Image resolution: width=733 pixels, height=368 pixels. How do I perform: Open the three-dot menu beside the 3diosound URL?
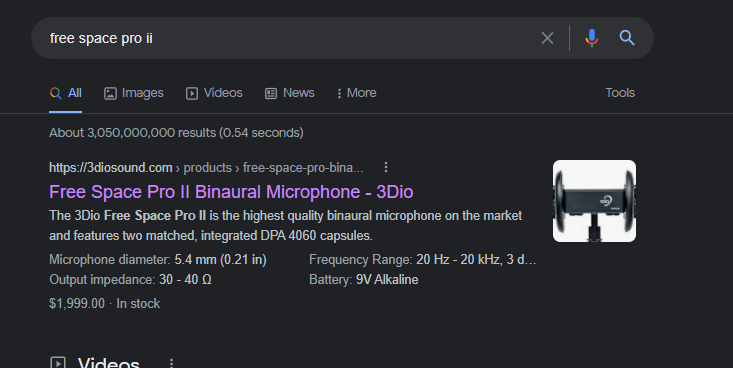386,167
